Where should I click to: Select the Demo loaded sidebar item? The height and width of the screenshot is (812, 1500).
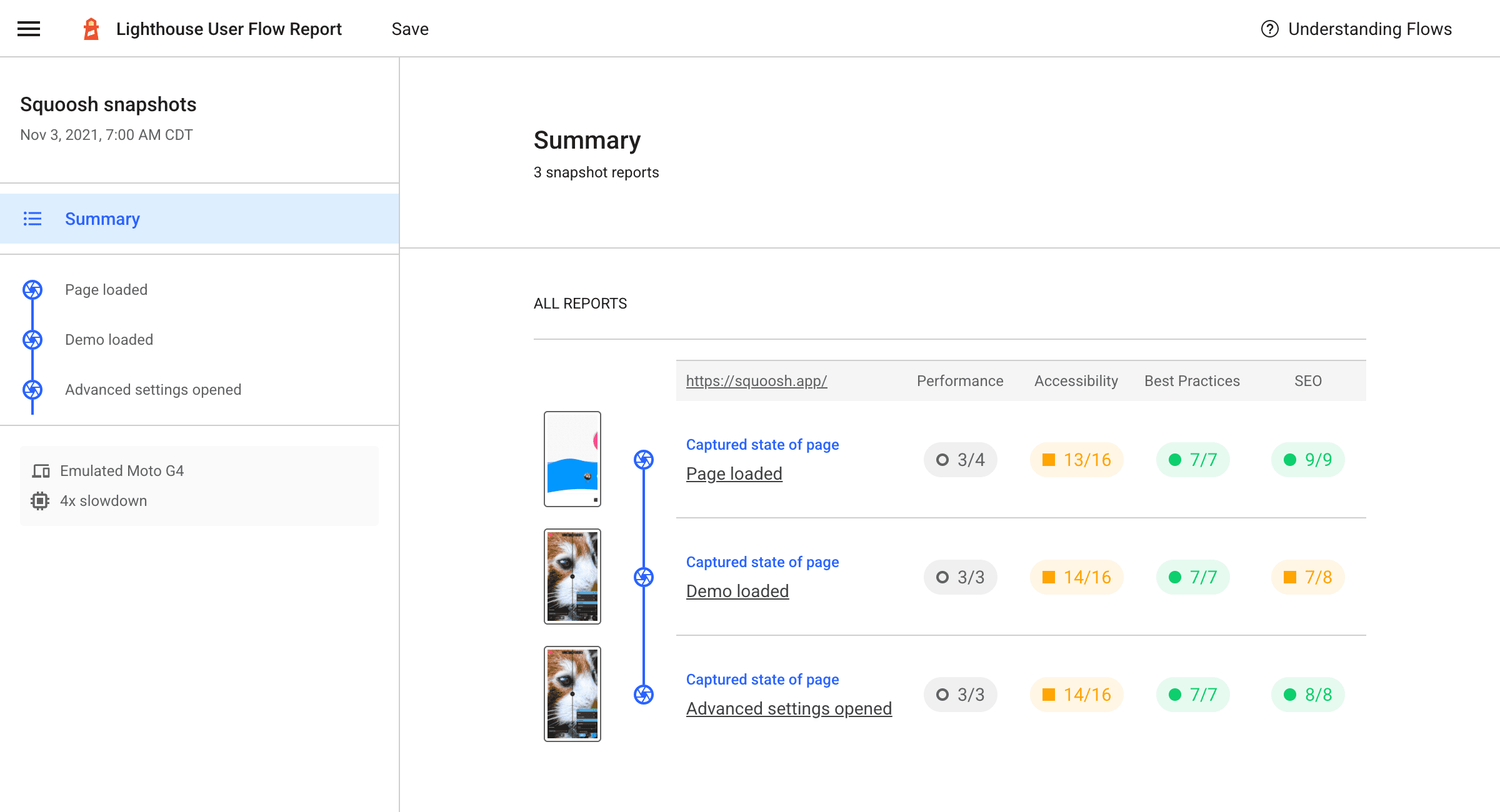coord(108,339)
